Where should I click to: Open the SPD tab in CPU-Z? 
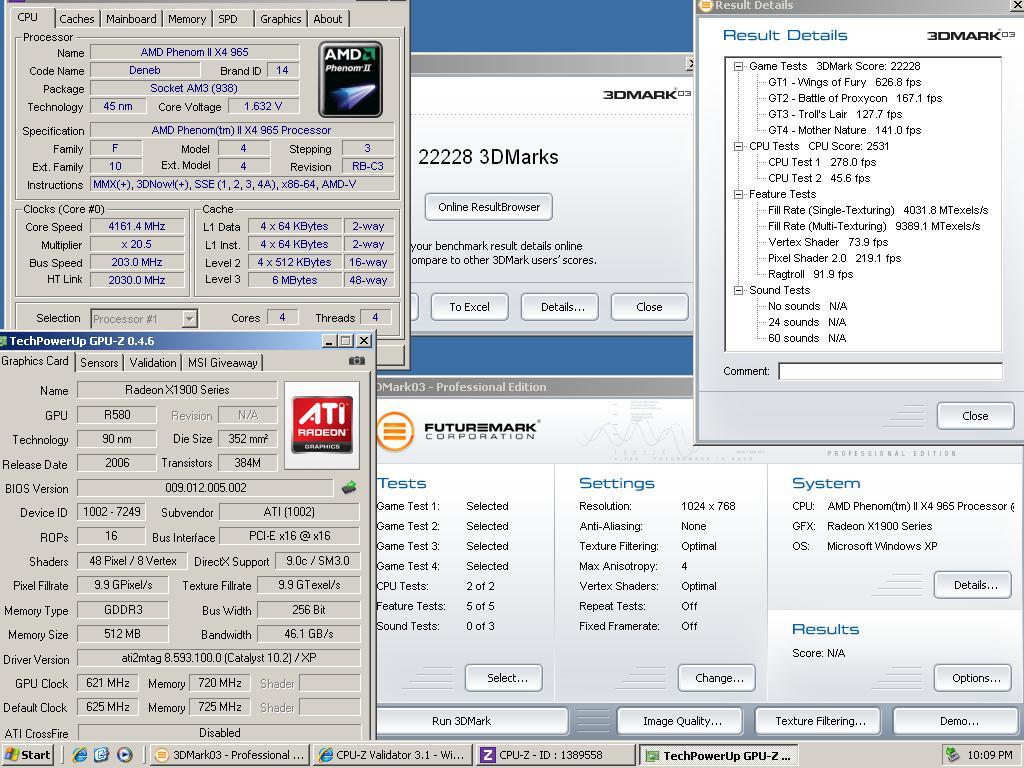(228, 19)
